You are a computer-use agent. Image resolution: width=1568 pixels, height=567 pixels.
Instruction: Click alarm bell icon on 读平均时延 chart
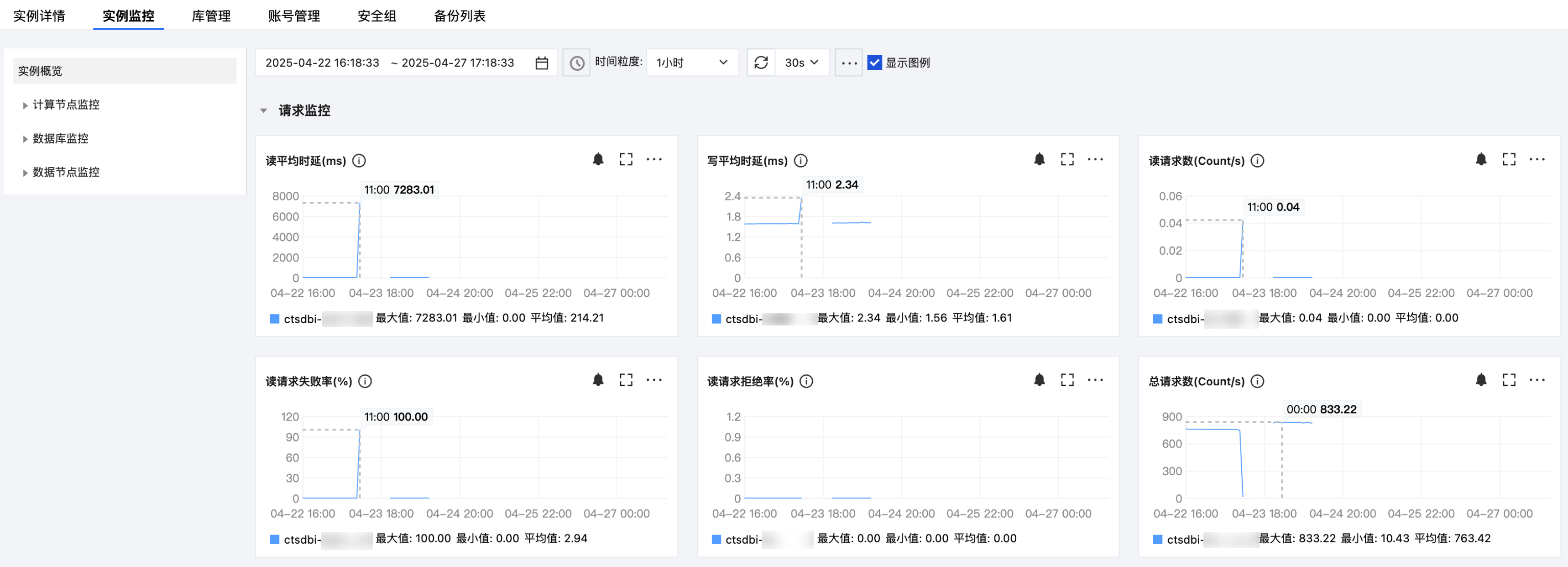[598, 160]
